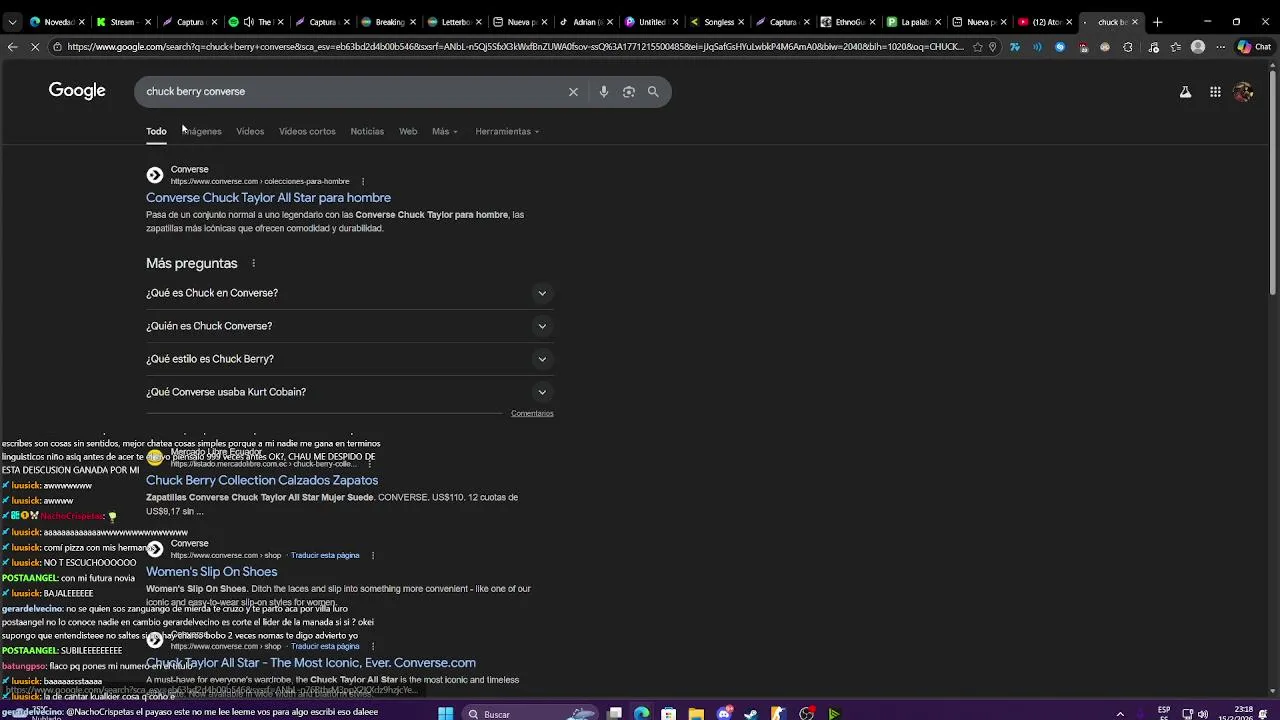Open the browser three-dot settings menu
The image size is (1280, 720).
[1220, 47]
